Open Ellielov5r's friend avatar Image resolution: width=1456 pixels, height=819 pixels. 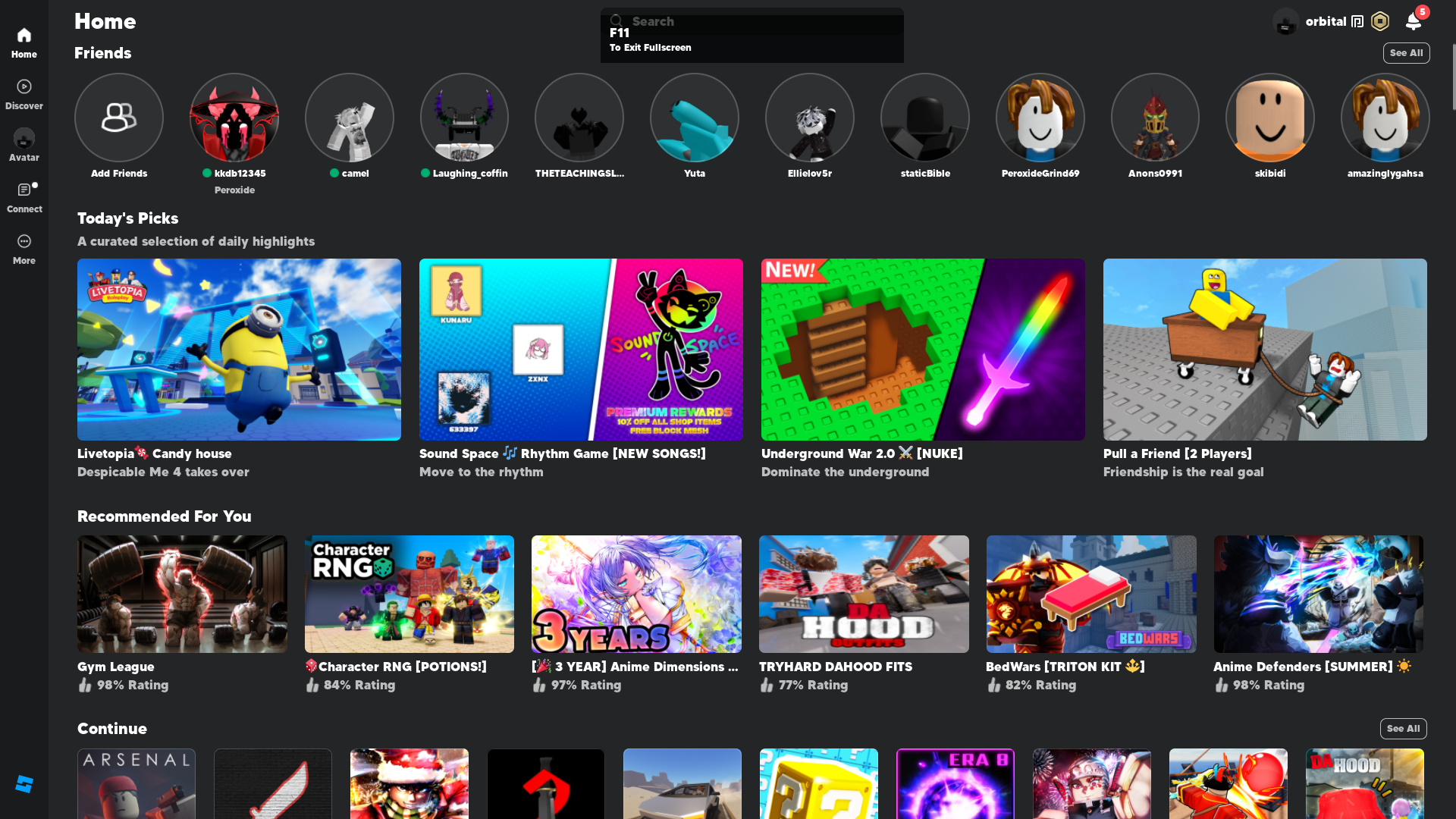[x=810, y=118]
